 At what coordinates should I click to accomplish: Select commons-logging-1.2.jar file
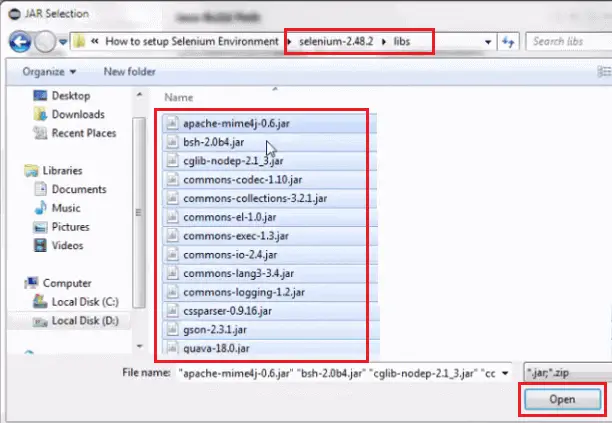(269, 292)
